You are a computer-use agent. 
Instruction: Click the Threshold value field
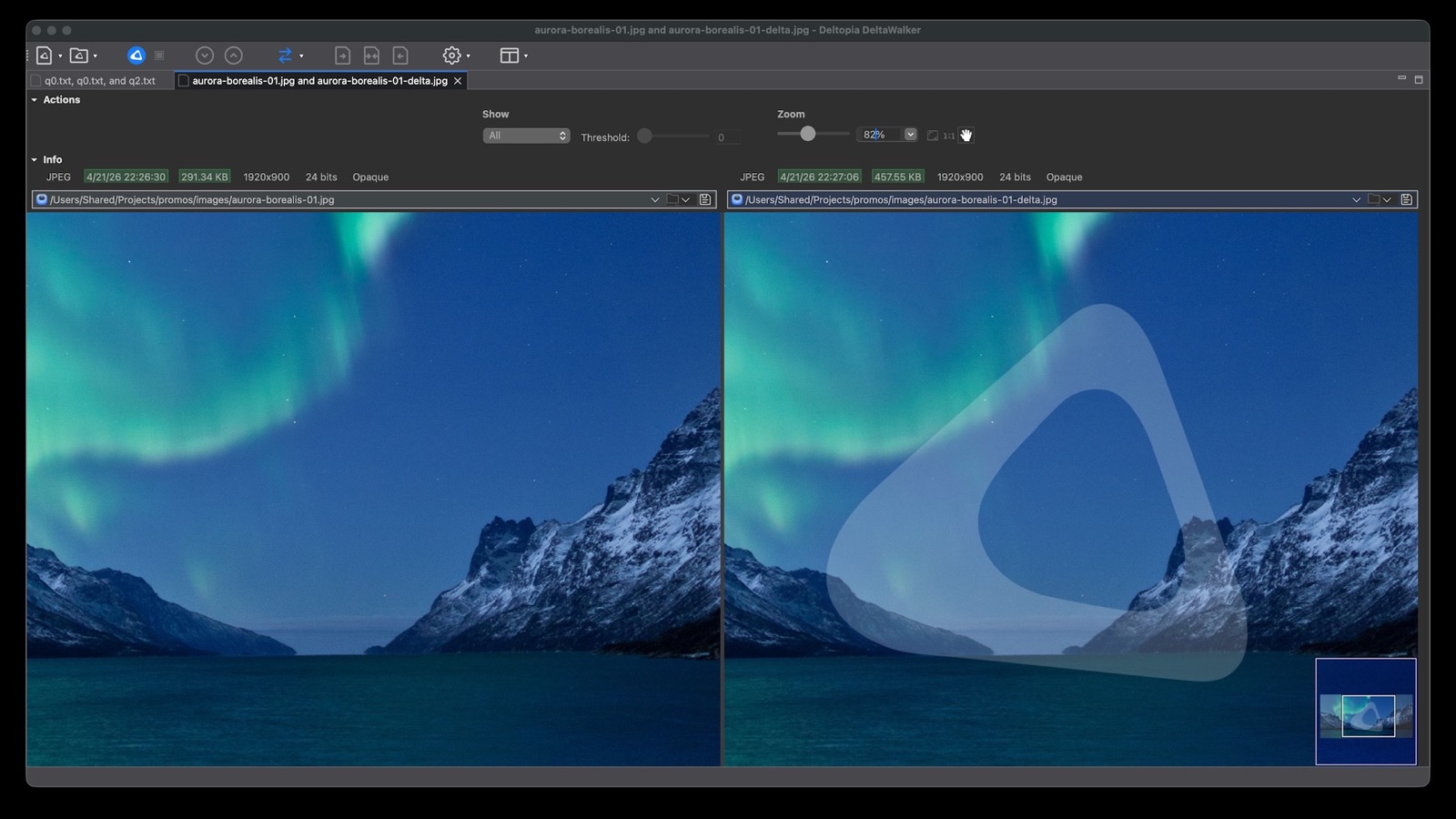(x=727, y=137)
